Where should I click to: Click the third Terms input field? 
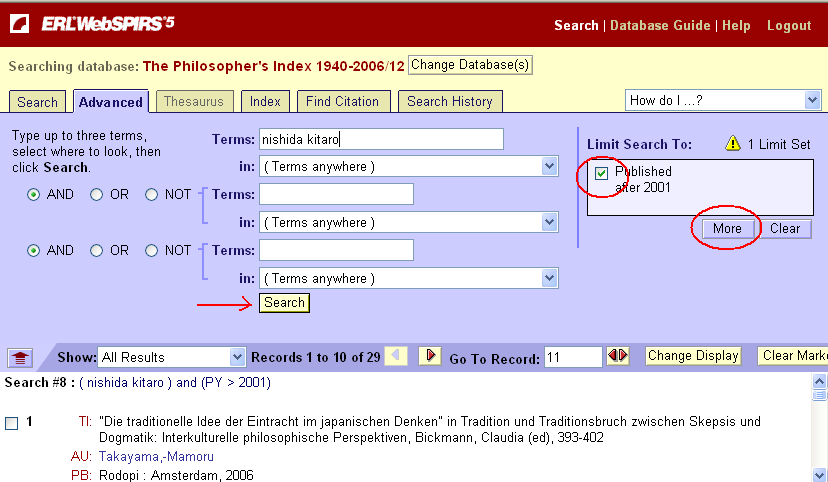point(336,250)
